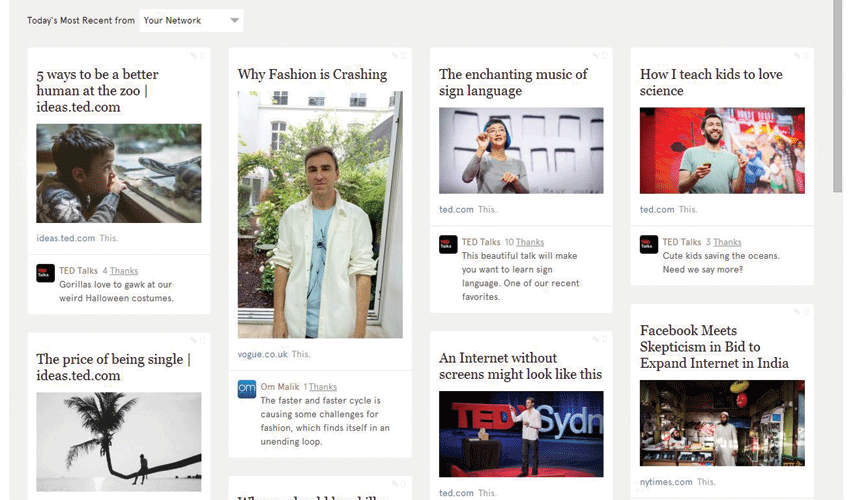The image size is (853, 500).
Task: Click link icon on Internet without screens card
Action: pyautogui.click(x=596, y=339)
